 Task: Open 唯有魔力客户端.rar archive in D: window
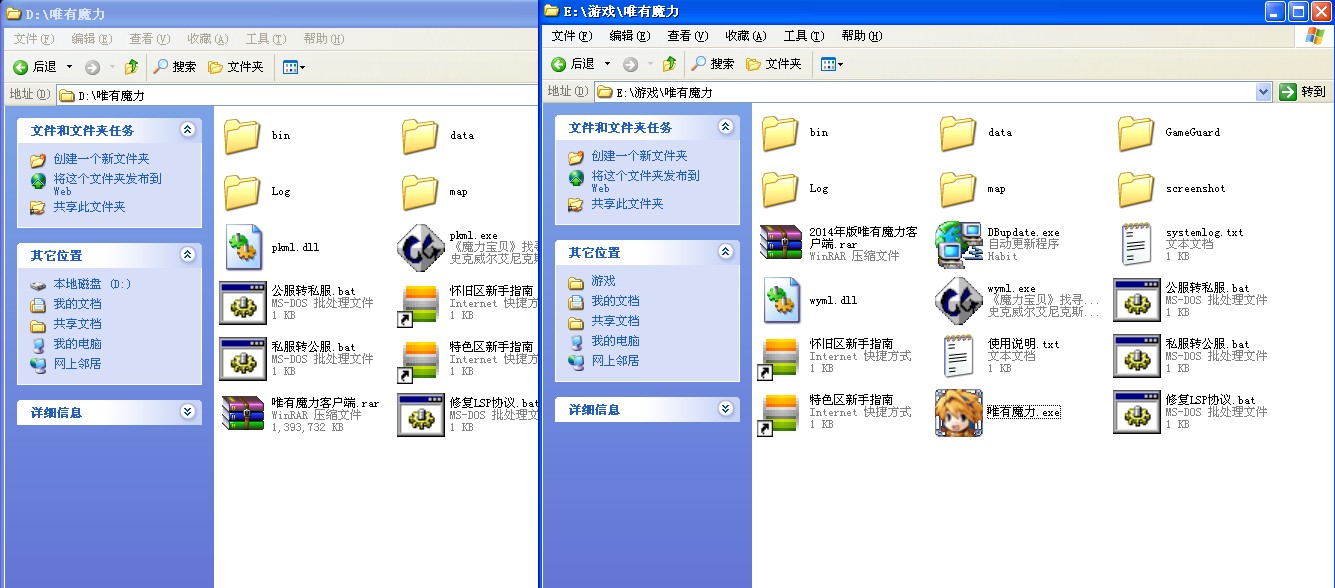[241, 413]
